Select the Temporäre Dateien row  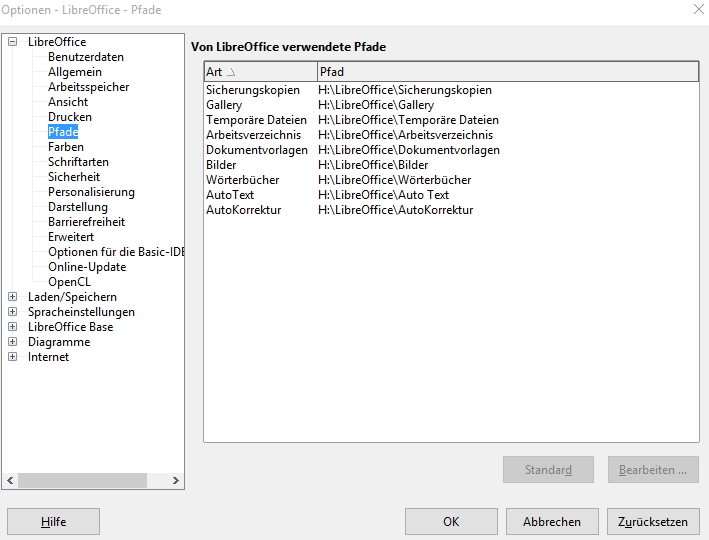click(451, 120)
